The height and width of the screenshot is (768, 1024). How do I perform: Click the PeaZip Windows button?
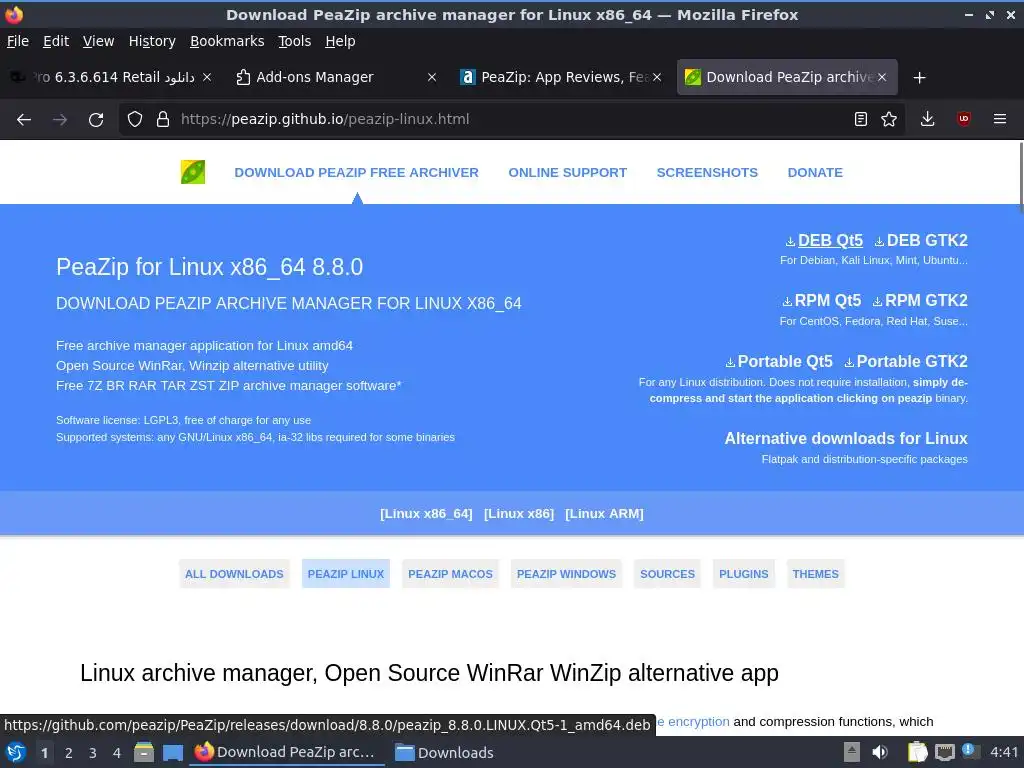coord(566,573)
